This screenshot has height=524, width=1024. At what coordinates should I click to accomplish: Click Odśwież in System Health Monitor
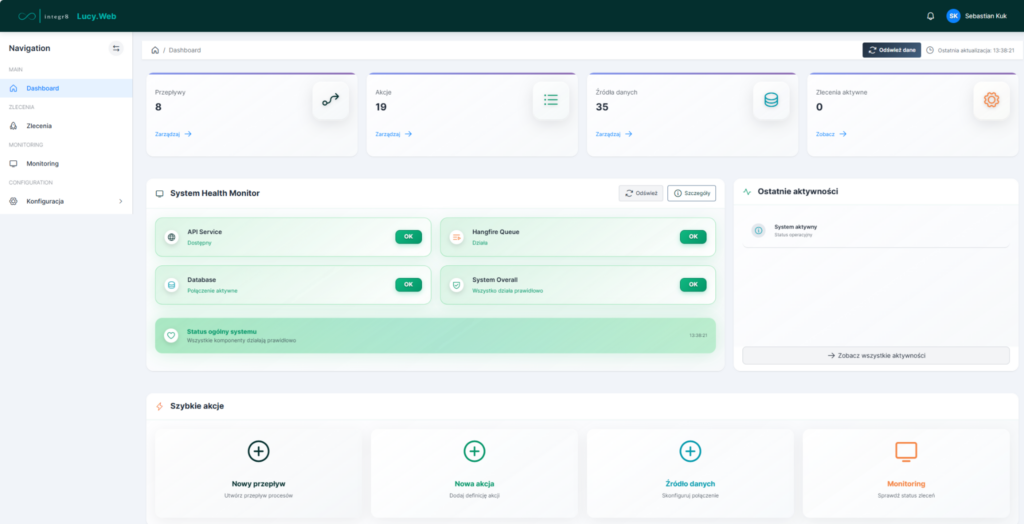point(641,193)
